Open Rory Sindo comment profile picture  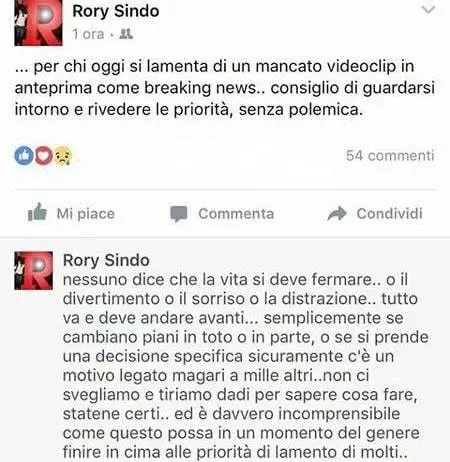(x=33, y=270)
